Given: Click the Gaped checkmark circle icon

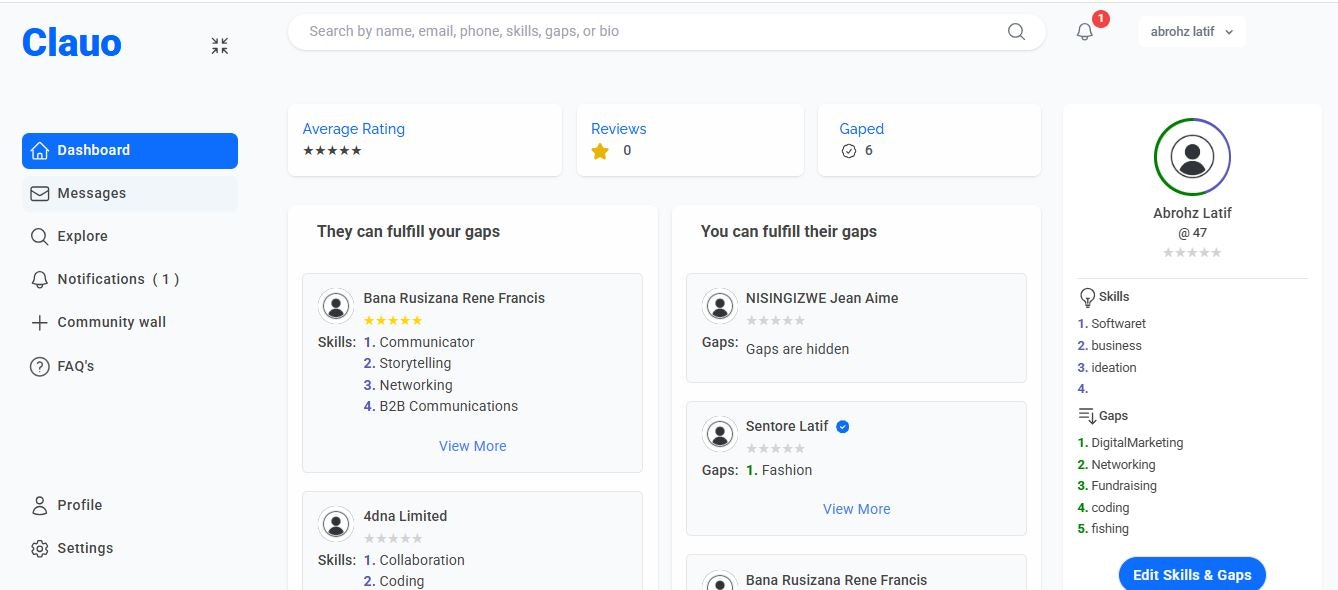Looking at the screenshot, I should tap(849, 151).
